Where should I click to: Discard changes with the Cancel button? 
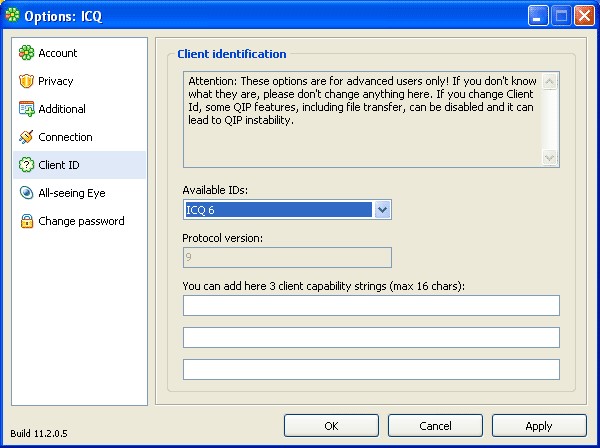tap(435, 426)
